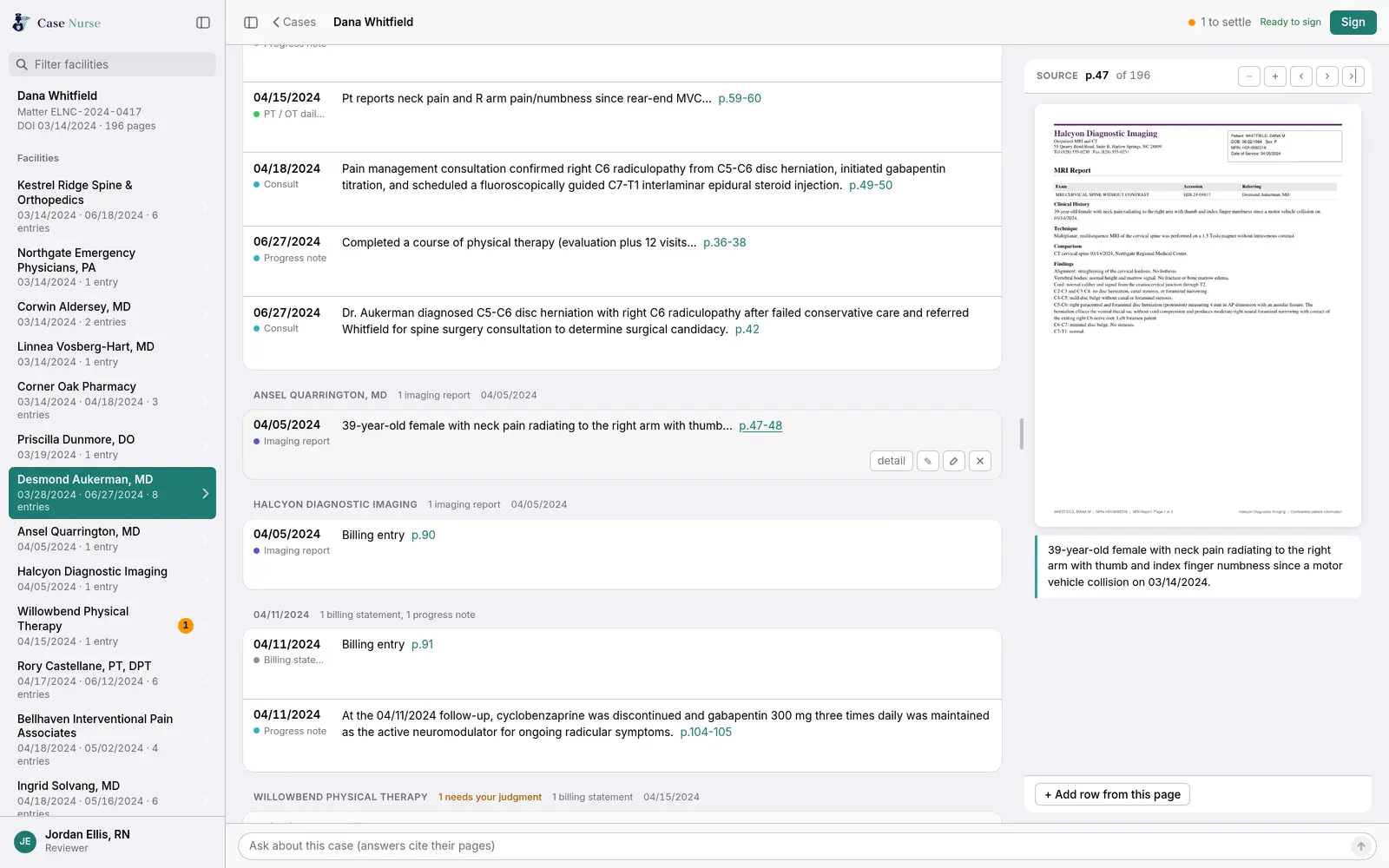Collapse the left facilities sidebar
Image resolution: width=1389 pixels, height=868 pixels.
tap(203, 23)
